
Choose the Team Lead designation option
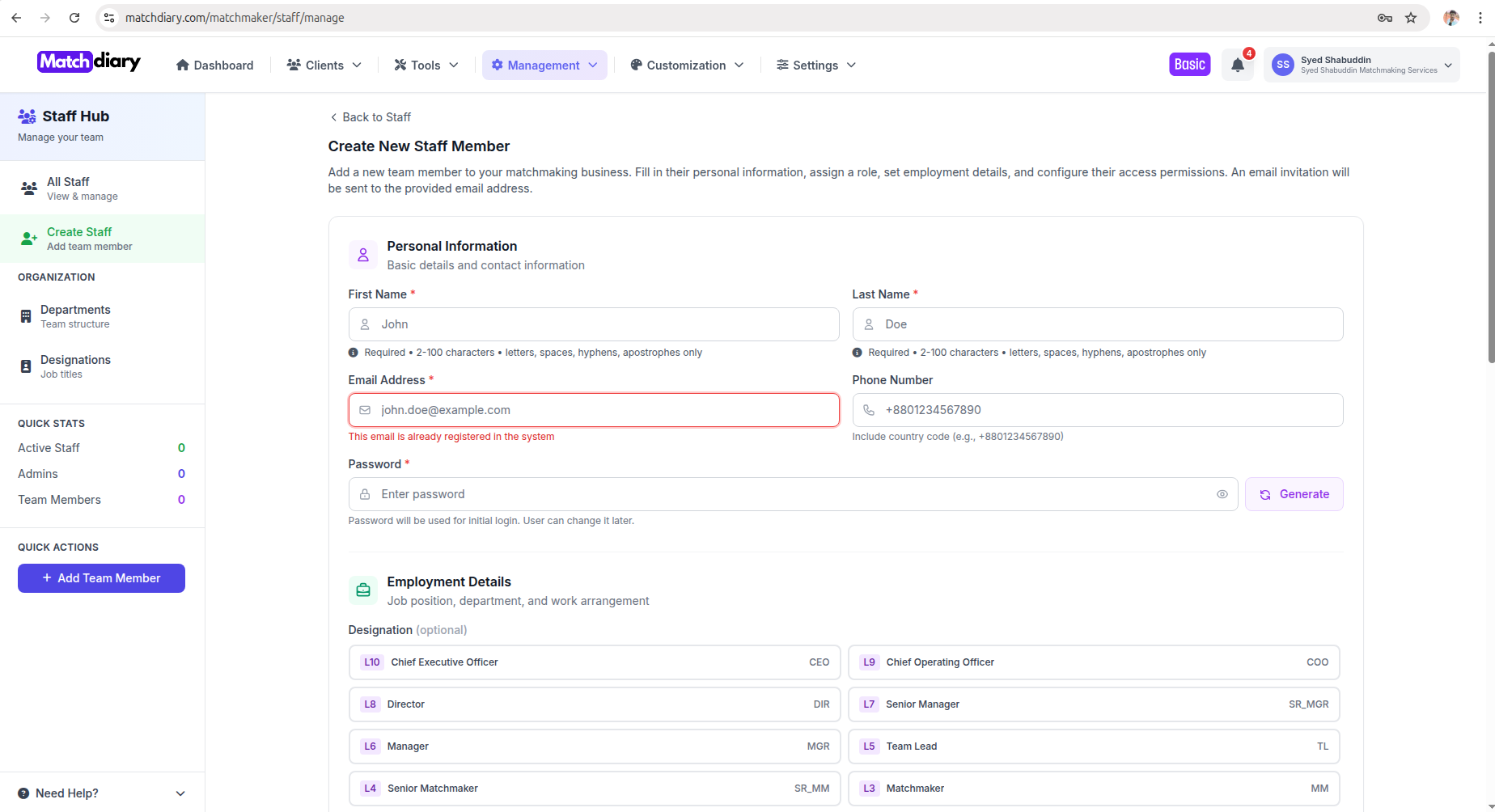tap(1093, 746)
